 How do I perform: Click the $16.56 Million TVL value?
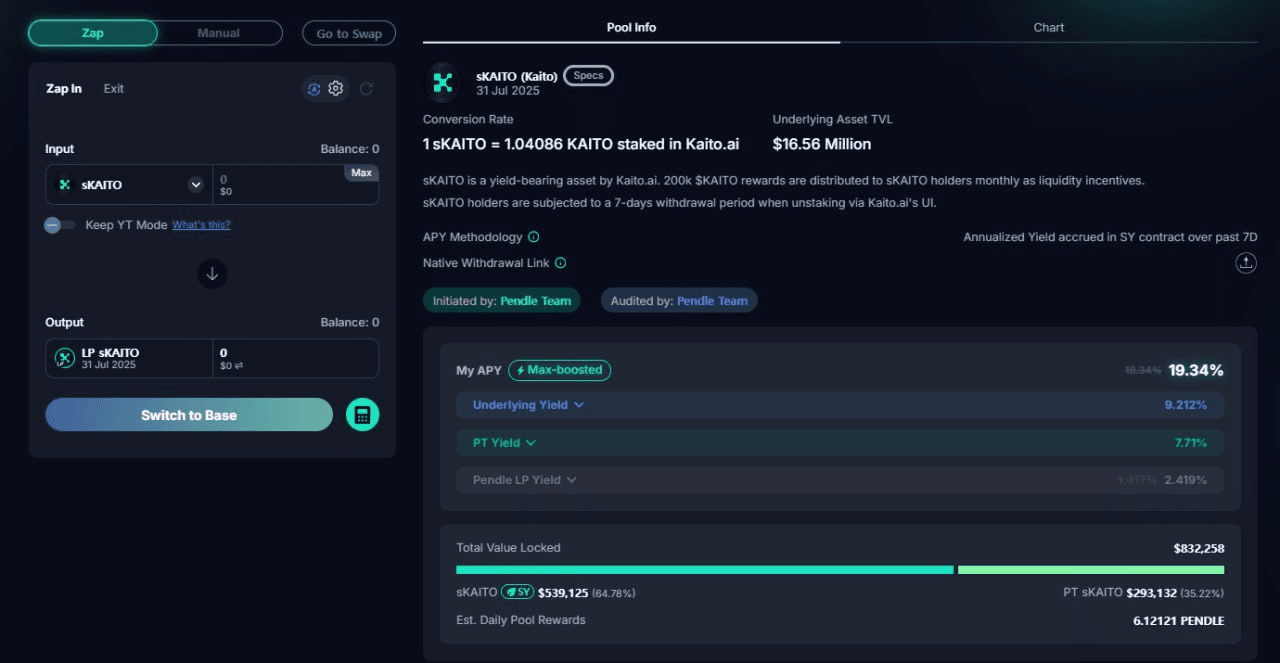pos(822,144)
